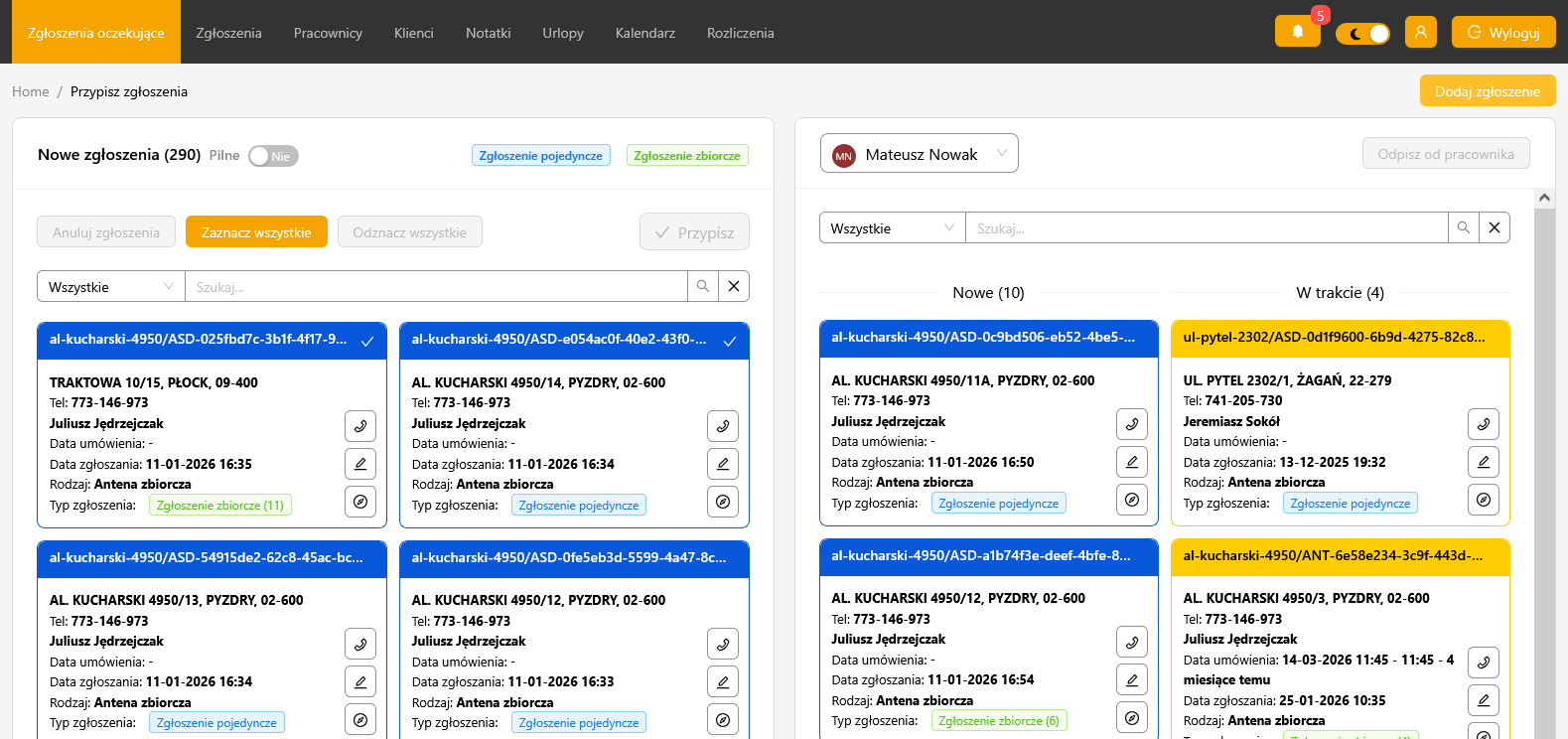The image size is (1568, 739).
Task: Click the phone icon on the TRAKTOWA 10/15 card
Action: click(x=360, y=426)
